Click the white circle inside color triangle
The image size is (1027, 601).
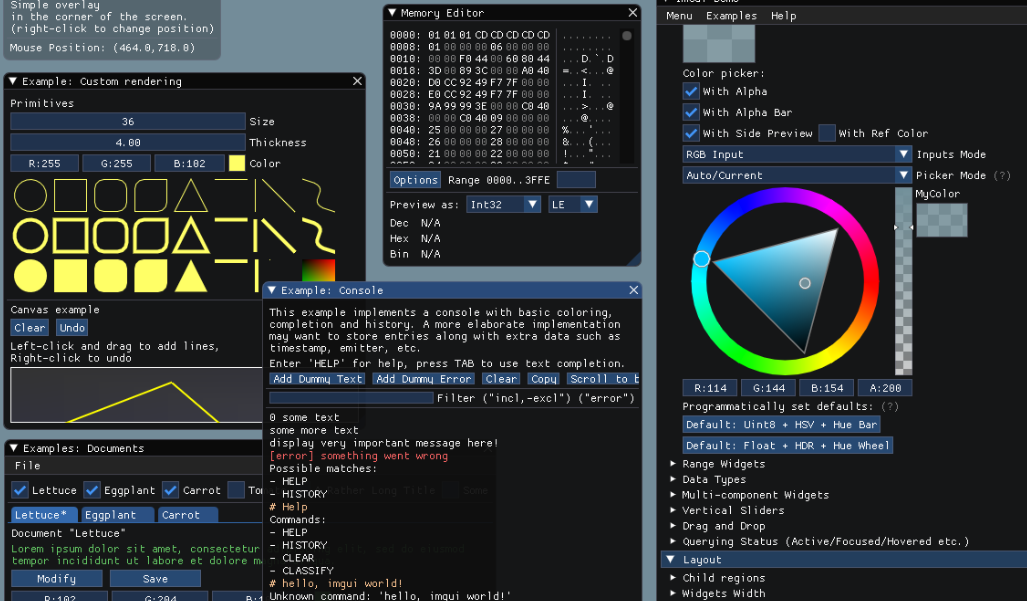(x=805, y=283)
